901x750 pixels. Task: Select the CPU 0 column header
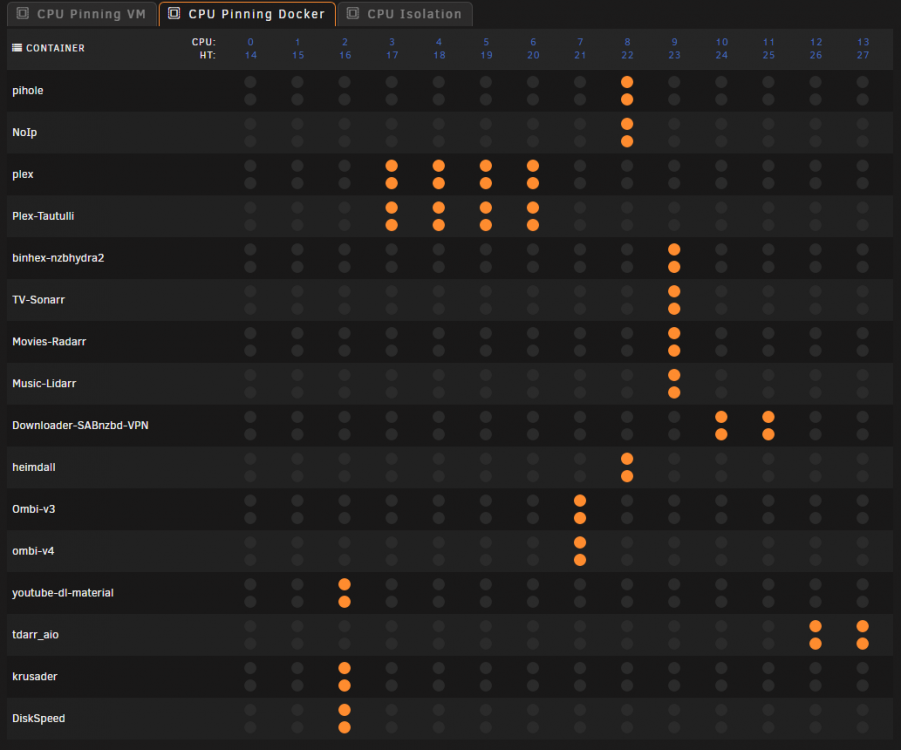(x=251, y=42)
